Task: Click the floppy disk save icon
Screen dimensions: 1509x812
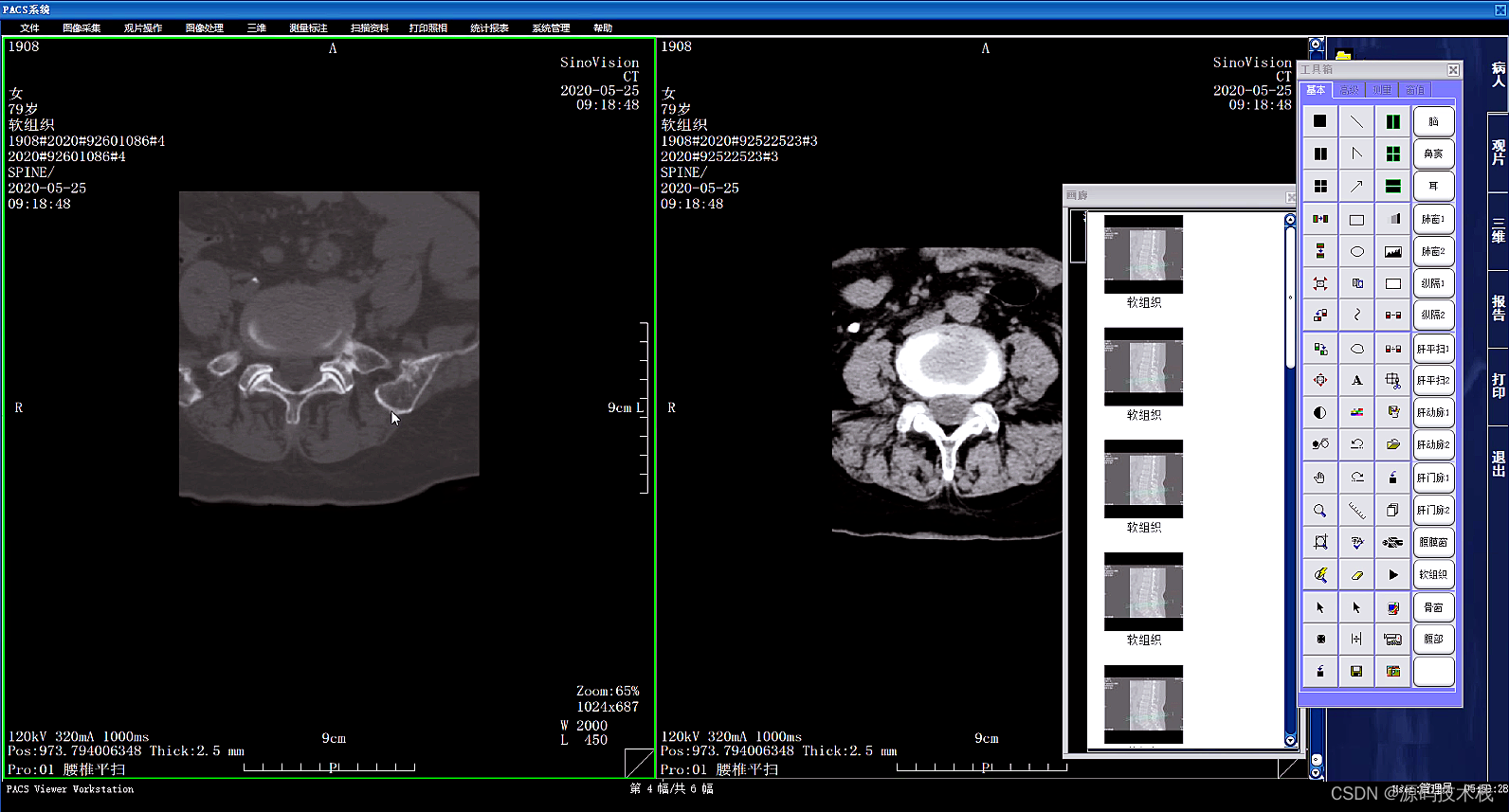Action: 1356,671
